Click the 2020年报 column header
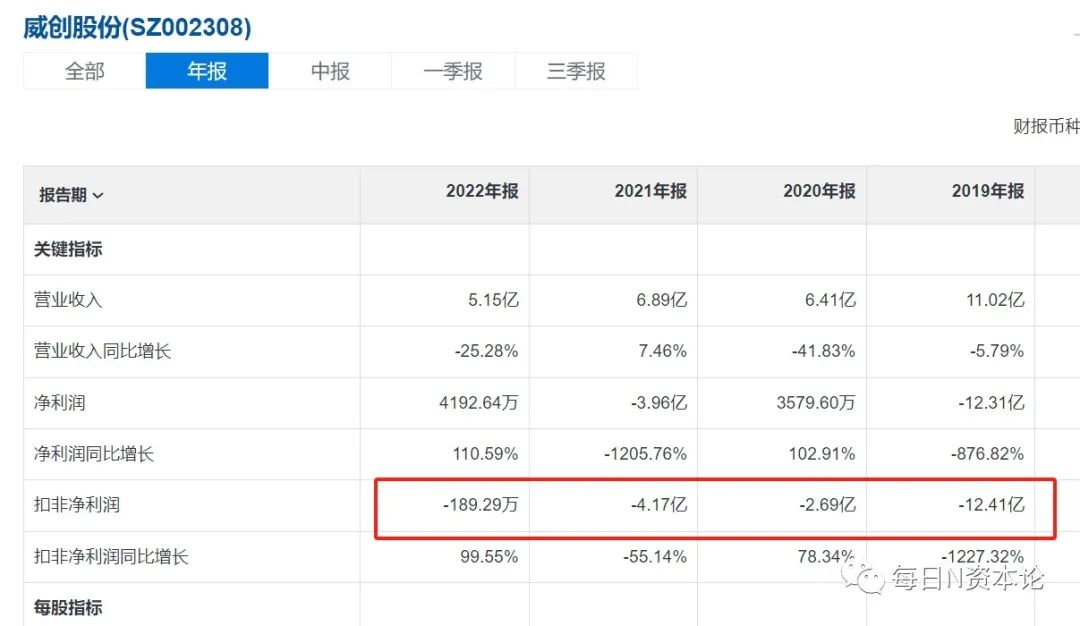Screen dimensions: 1080x626 click(x=819, y=191)
